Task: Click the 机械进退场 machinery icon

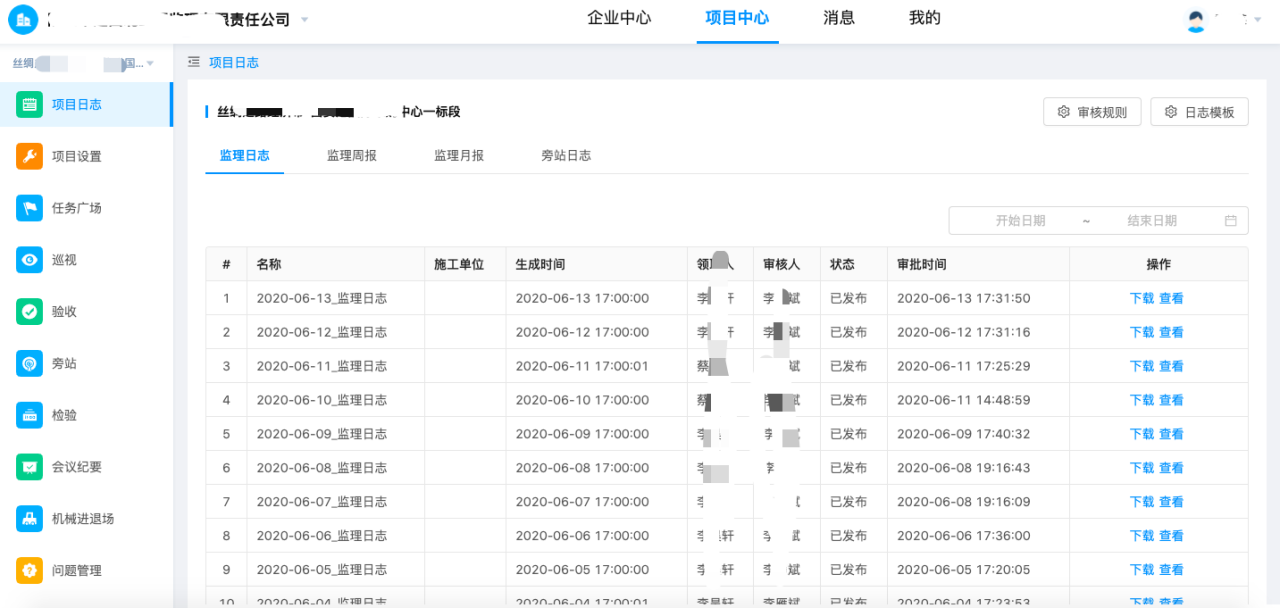Action: pyautogui.click(x=29, y=518)
